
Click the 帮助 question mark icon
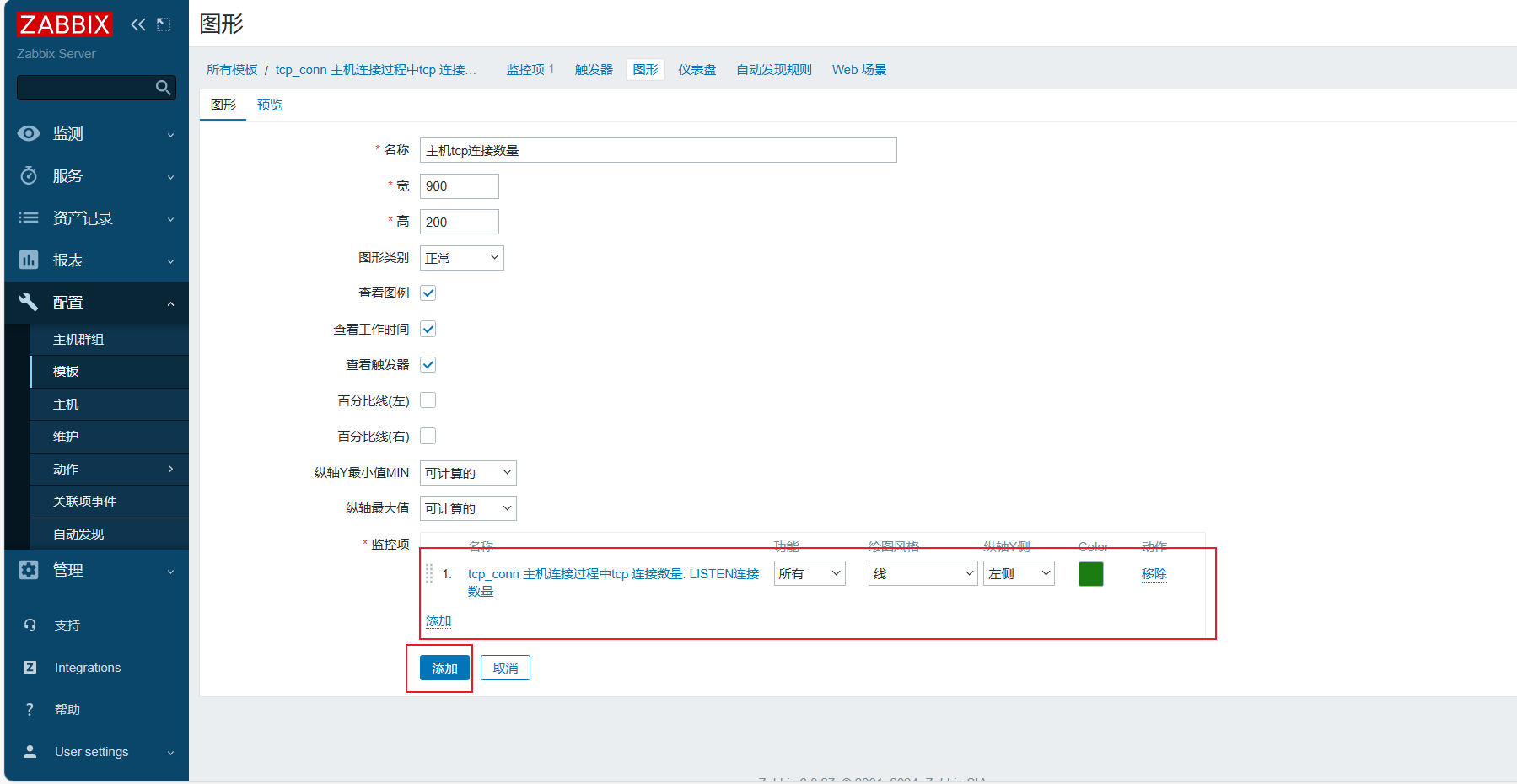tap(30, 709)
